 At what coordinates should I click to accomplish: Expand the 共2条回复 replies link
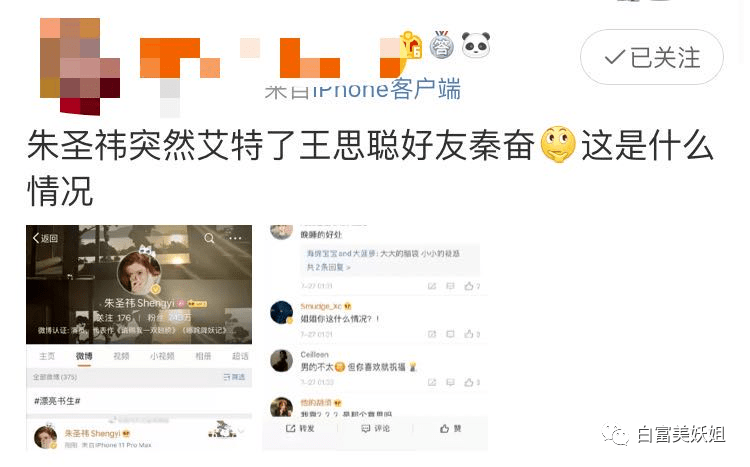(328, 267)
